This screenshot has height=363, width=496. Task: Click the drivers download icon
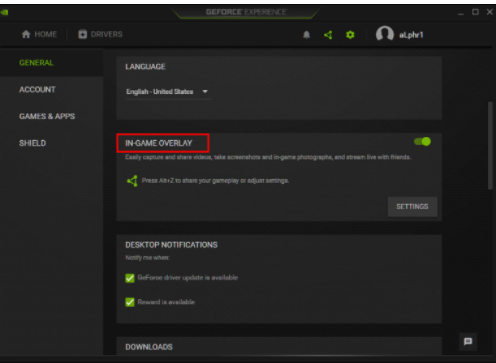click(x=83, y=34)
